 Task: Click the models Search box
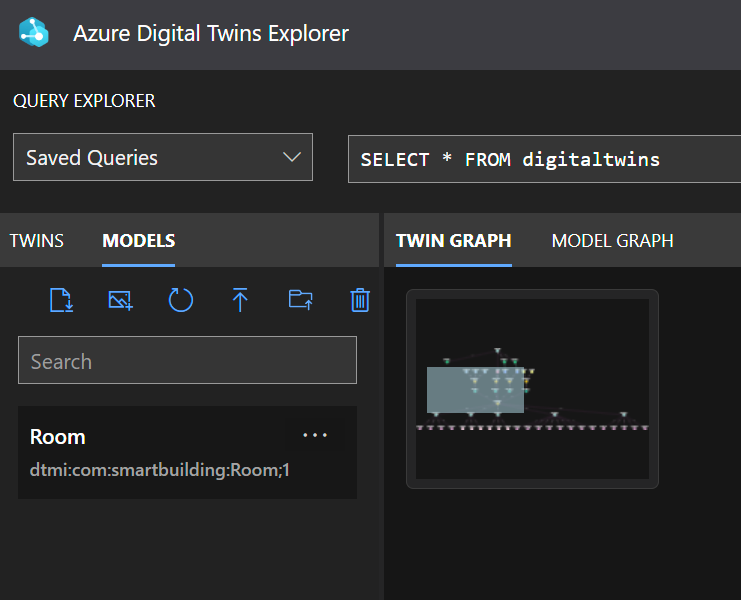coord(187,360)
